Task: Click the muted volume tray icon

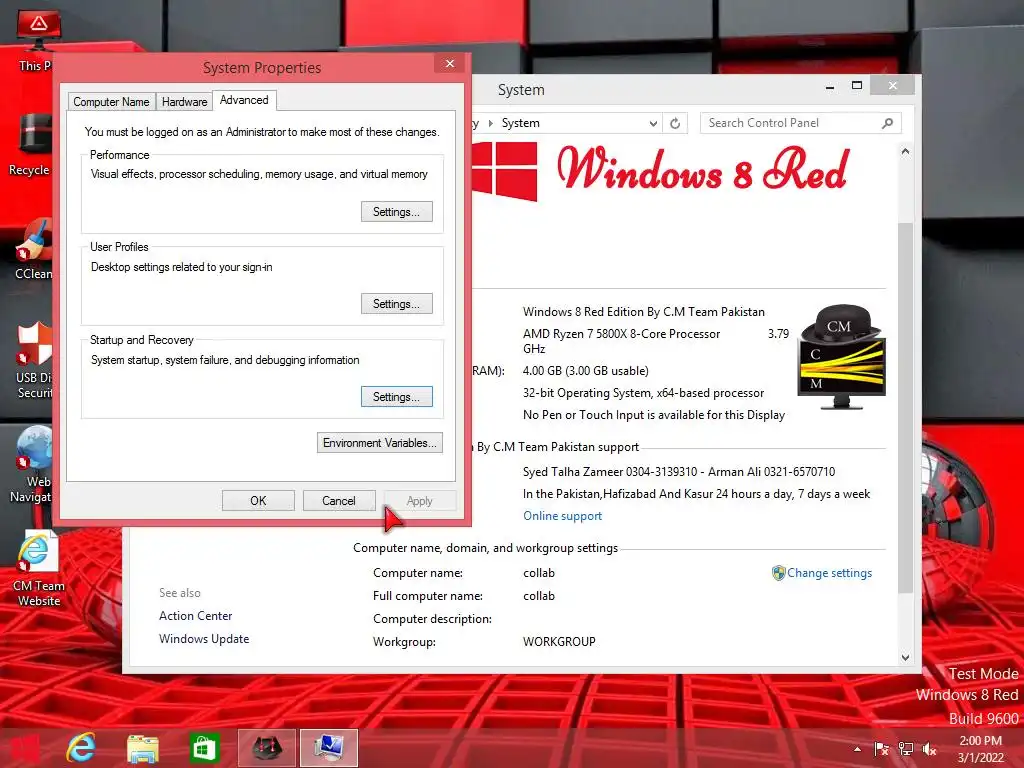Action: 929,749
